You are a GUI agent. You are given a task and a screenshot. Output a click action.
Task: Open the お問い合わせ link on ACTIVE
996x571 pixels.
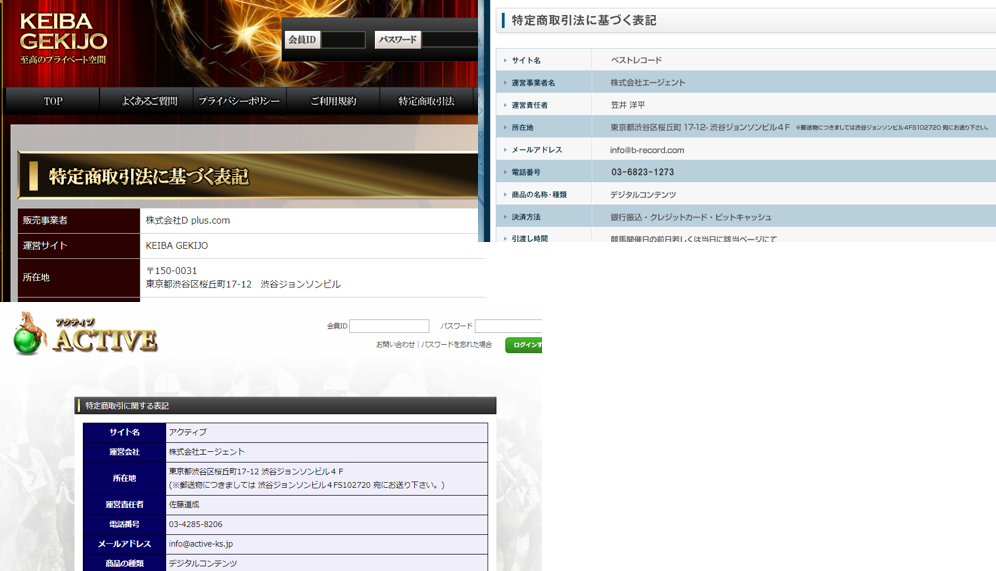click(395, 344)
